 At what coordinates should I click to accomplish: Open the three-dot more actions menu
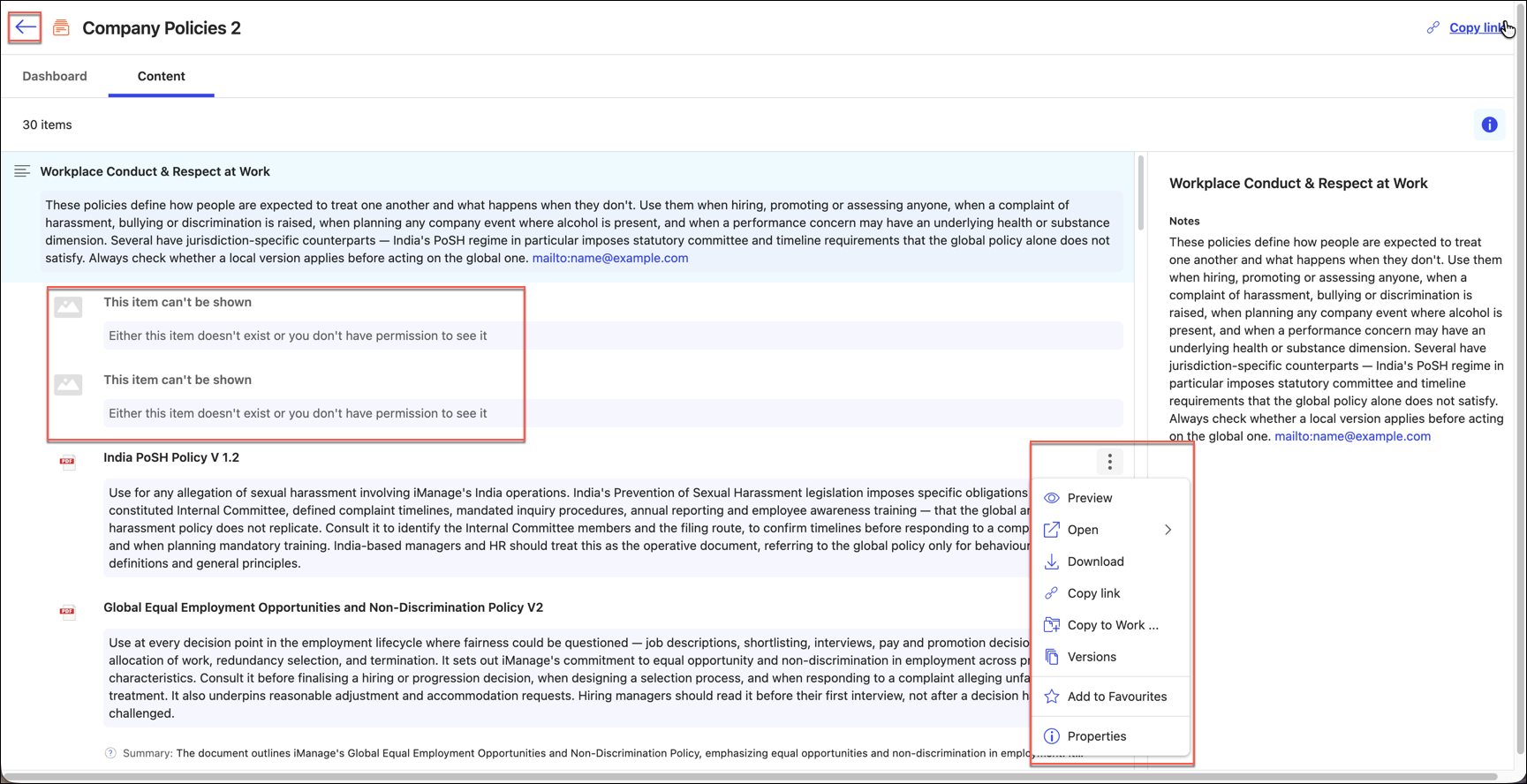tap(1110, 462)
